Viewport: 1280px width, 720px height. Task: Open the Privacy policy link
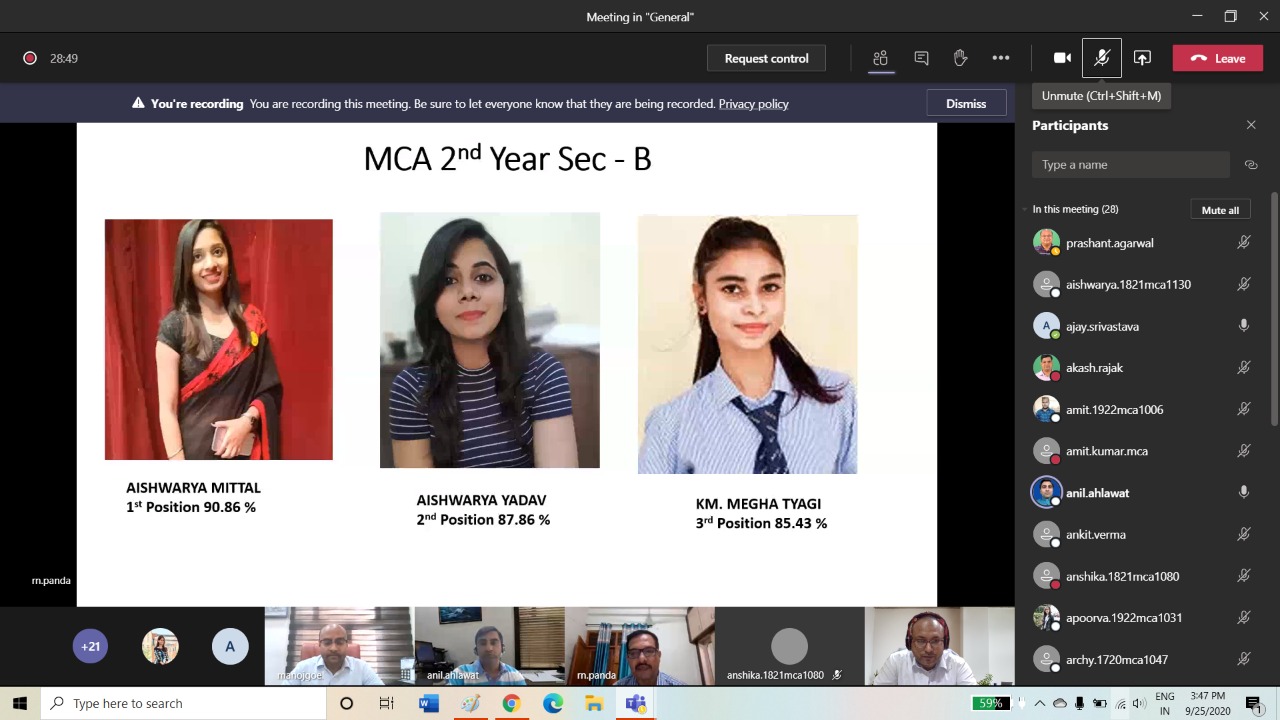click(753, 104)
